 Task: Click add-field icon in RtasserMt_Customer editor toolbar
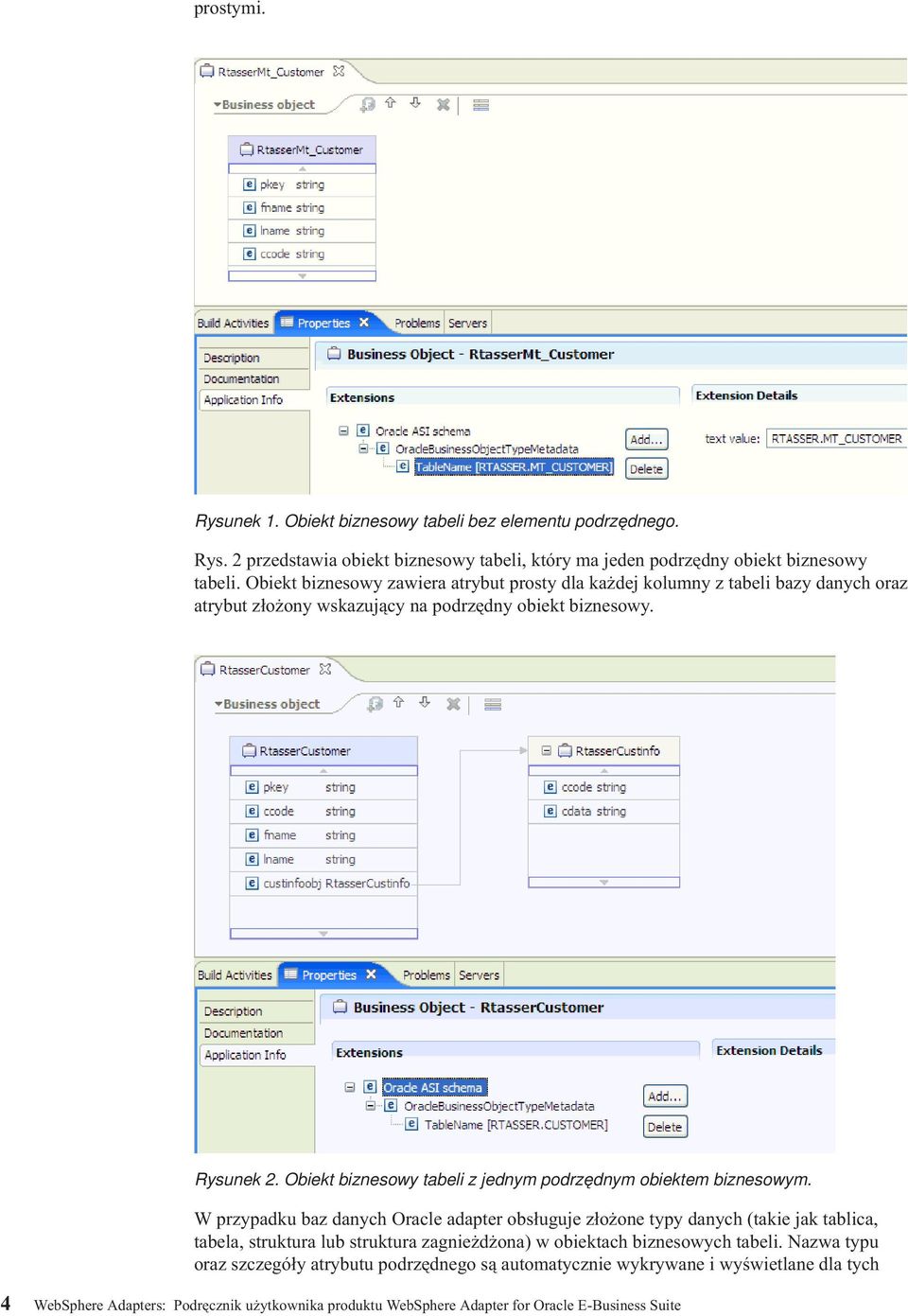click(x=368, y=104)
